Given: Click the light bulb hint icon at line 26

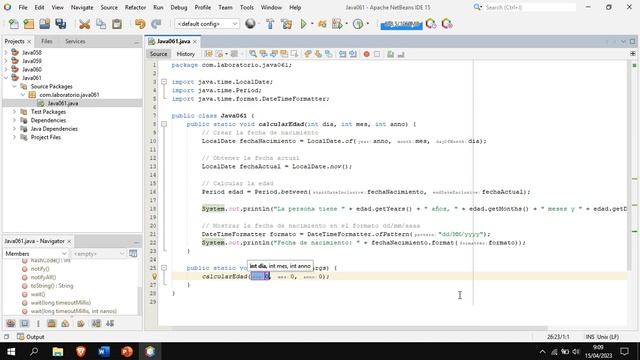Looking at the screenshot, I should click(x=154, y=276).
